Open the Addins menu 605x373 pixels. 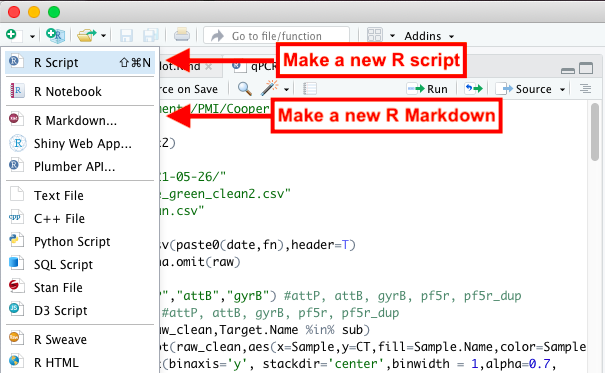[x=429, y=36]
